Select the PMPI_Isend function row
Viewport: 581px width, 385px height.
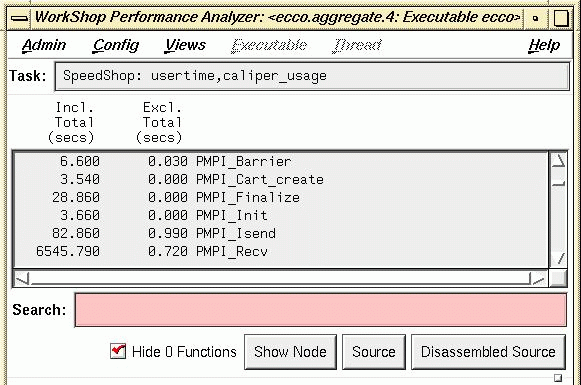pos(281,233)
